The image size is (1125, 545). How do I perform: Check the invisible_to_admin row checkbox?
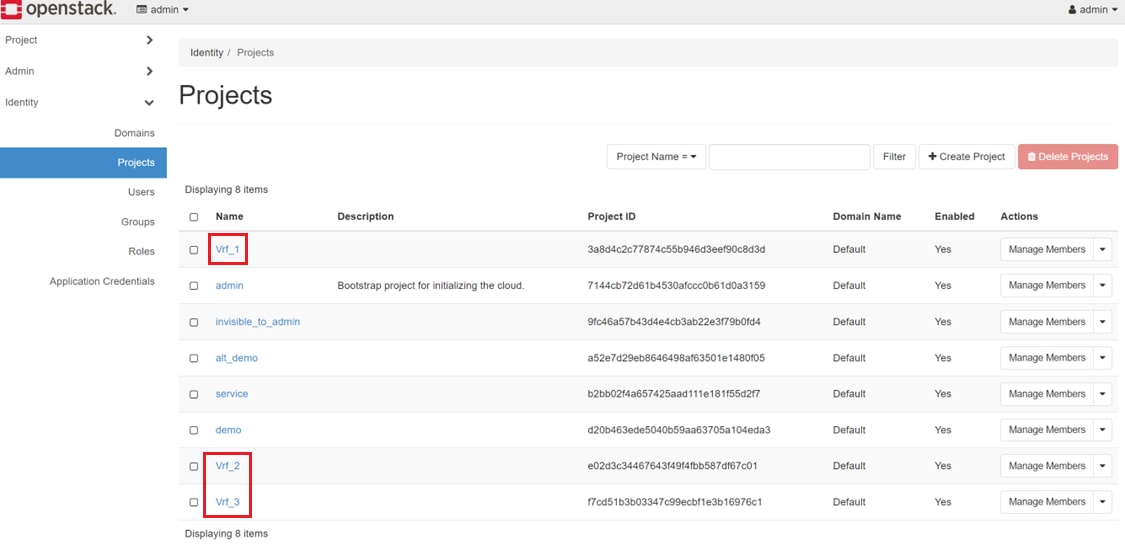tap(194, 323)
